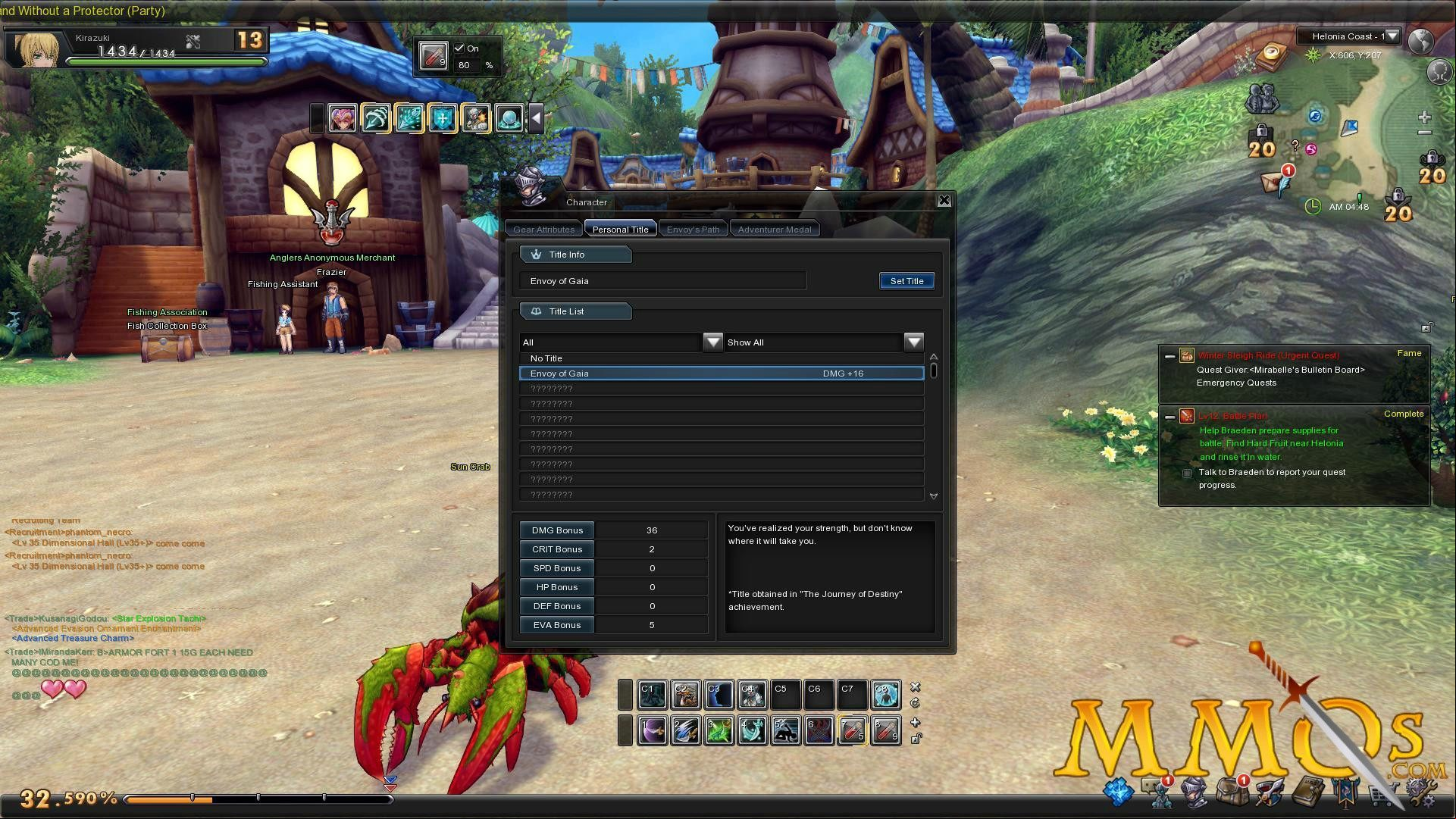Select the No Title row
This screenshot has height=819, width=1456.
pyautogui.click(x=721, y=358)
